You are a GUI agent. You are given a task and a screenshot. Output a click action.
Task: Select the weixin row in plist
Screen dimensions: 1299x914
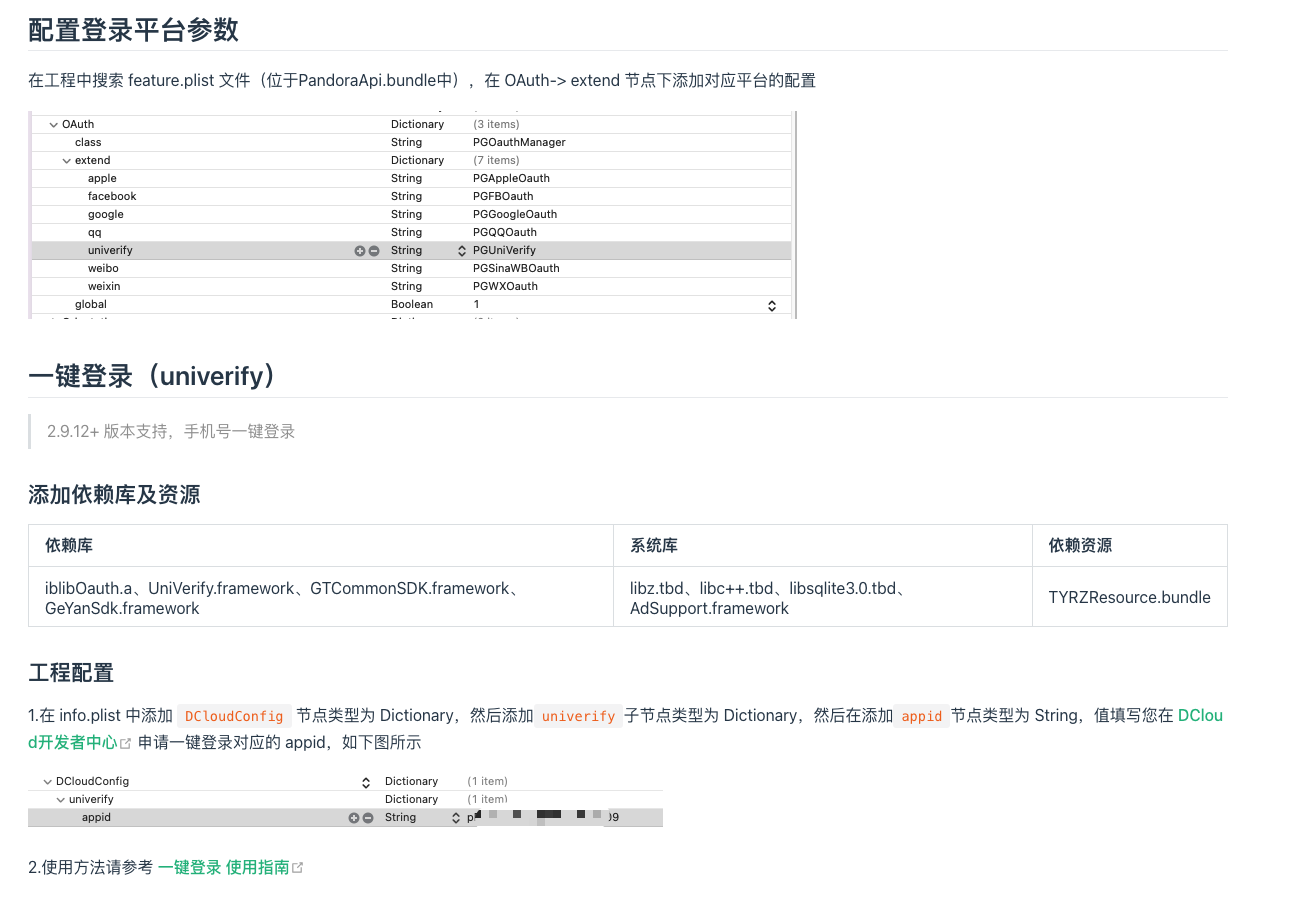(x=104, y=287)
